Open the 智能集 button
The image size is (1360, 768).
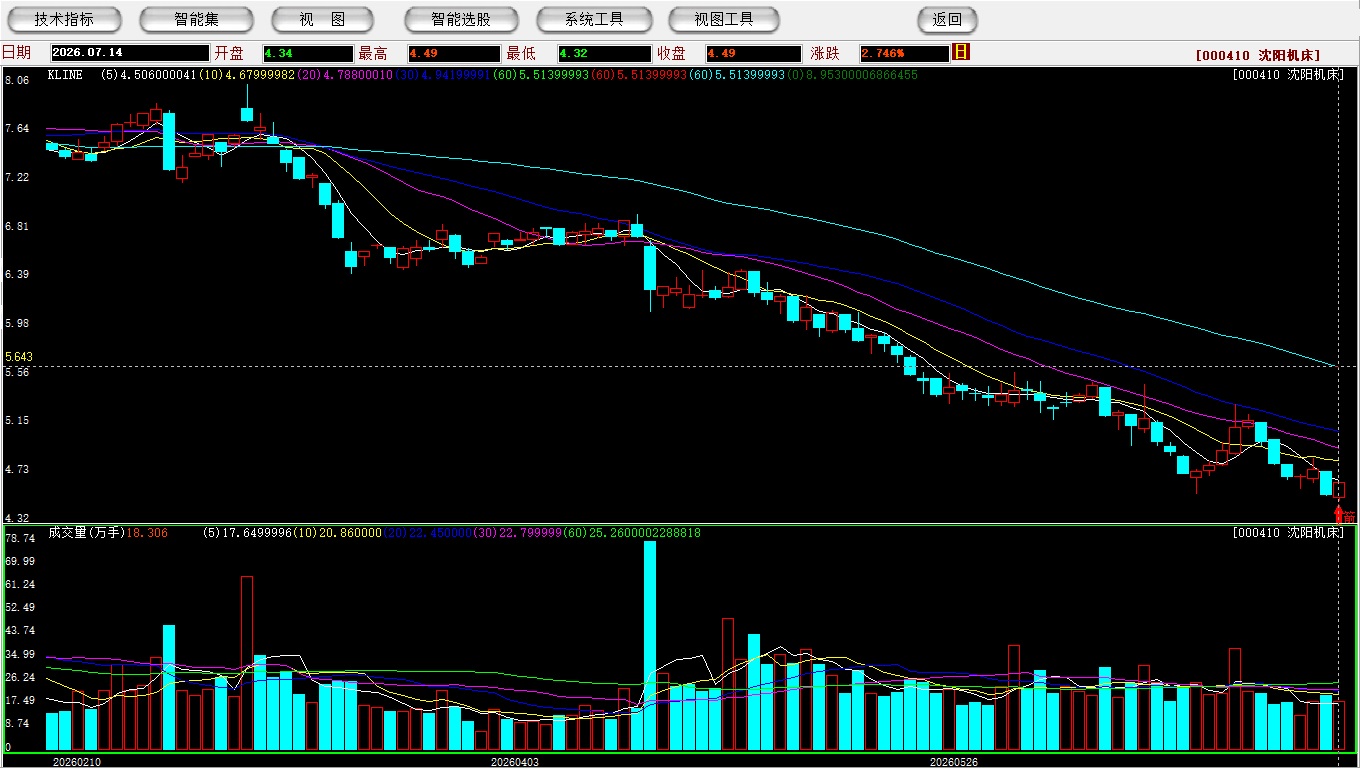pyautogui.click(x=196, y=20)
